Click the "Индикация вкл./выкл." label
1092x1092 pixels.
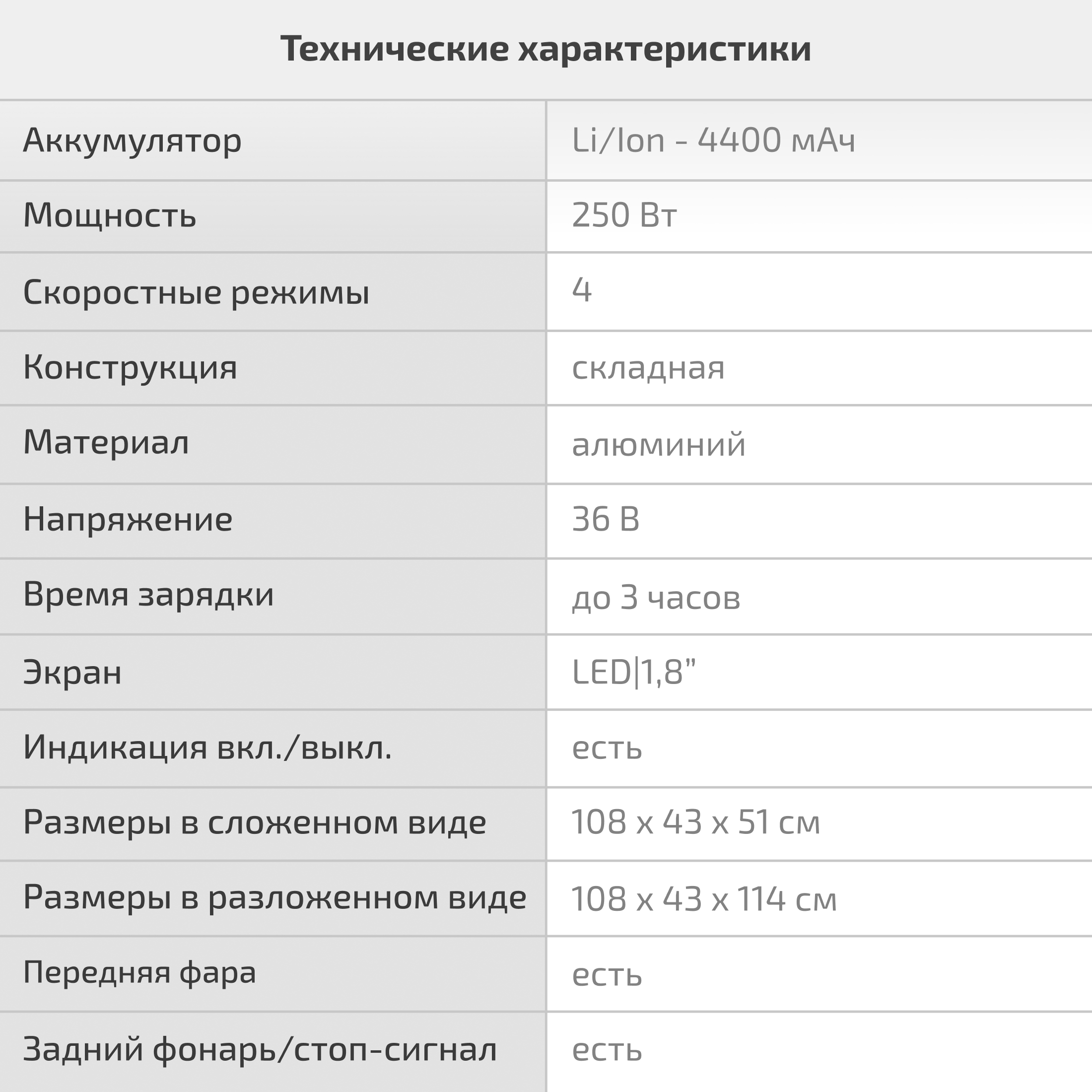coord(207,747)
